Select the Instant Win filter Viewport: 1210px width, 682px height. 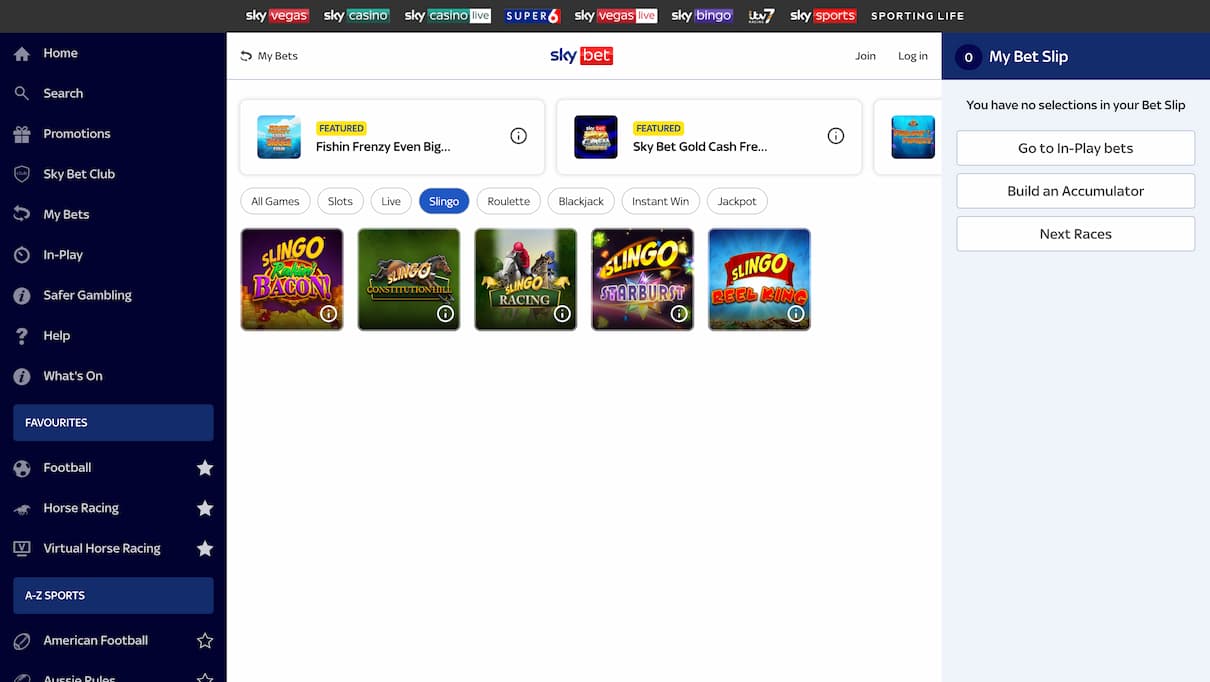tap(660, 201)
